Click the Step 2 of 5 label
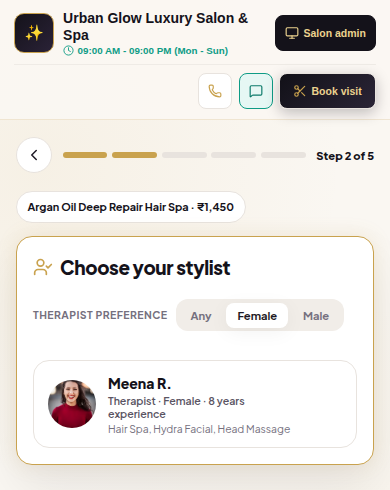Image resolution: width=390 pixels, height=490 pixels. [x=345, y=156]
